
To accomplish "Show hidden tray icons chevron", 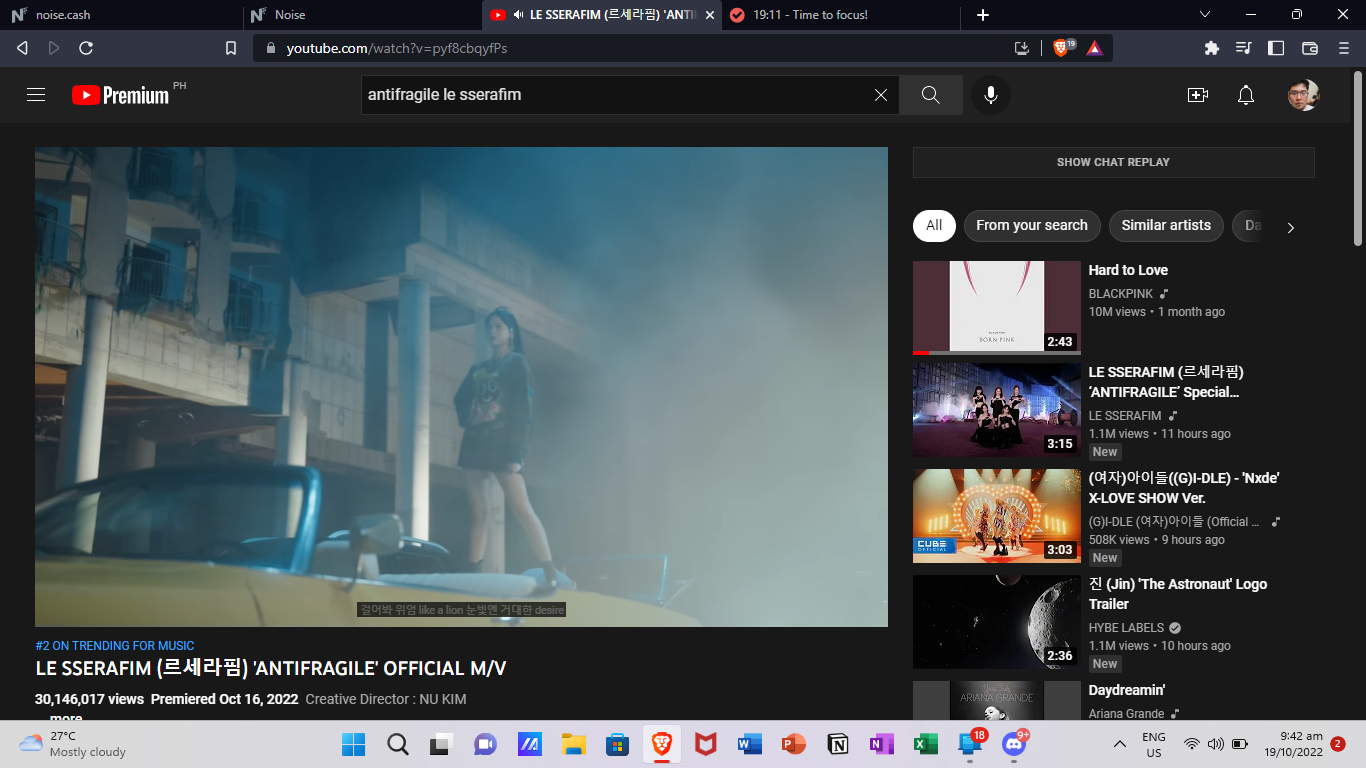I will coord(1120,744).
